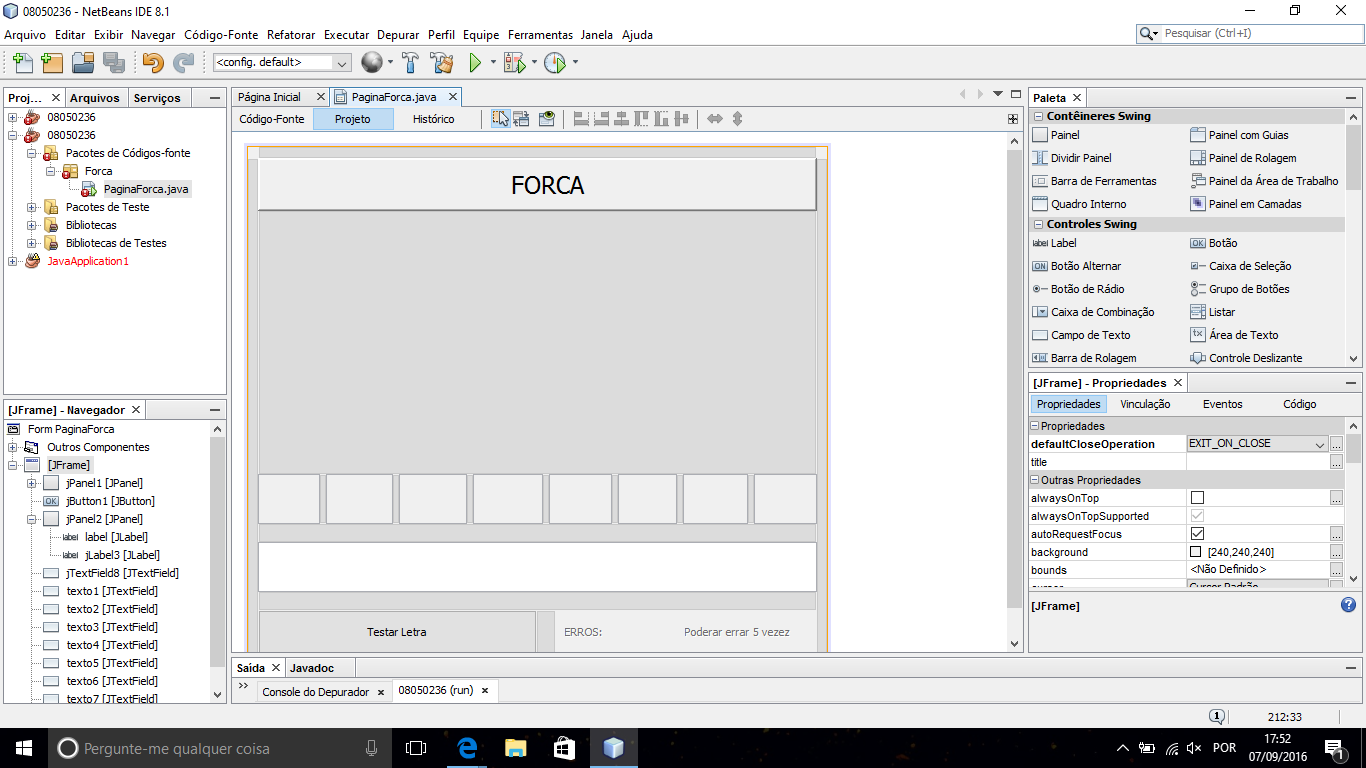The height and width of the screenshot is (768, 1366).
Task: Toggle the alwaysOnTop checkbox
Action: pos(1197,498)
